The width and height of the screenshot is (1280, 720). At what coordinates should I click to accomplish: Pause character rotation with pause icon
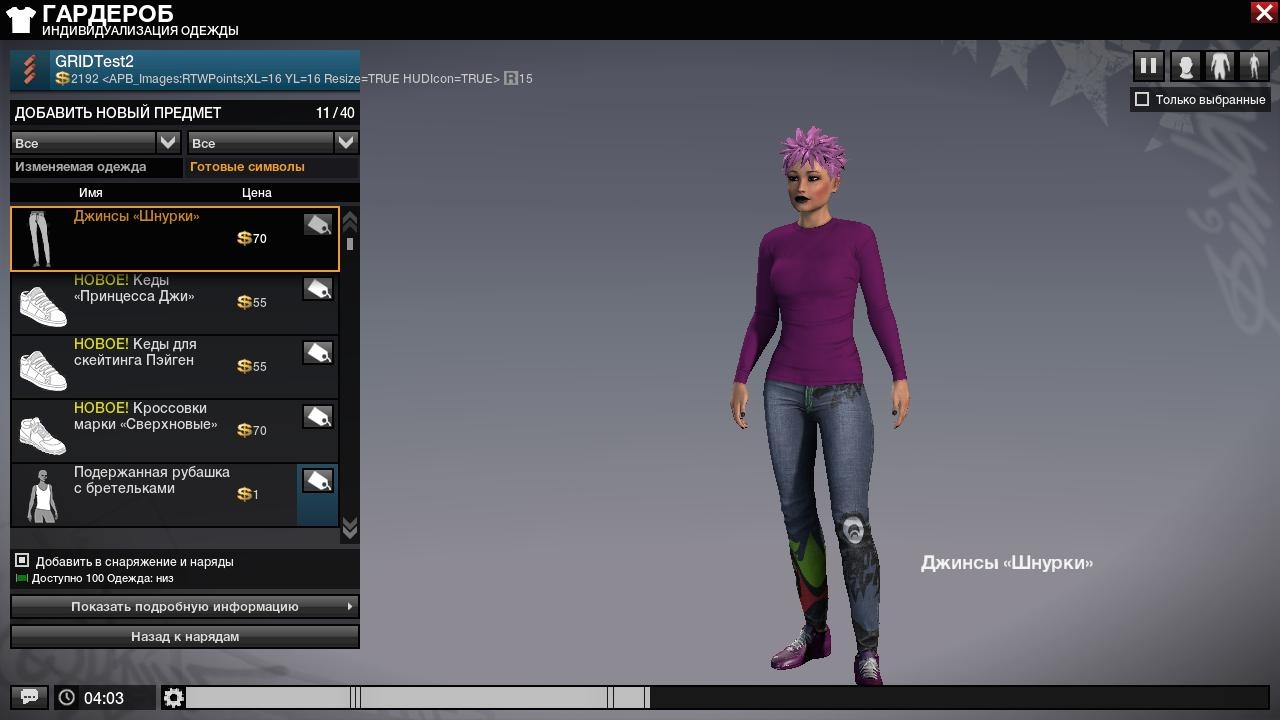click(x=1148, y=66)
